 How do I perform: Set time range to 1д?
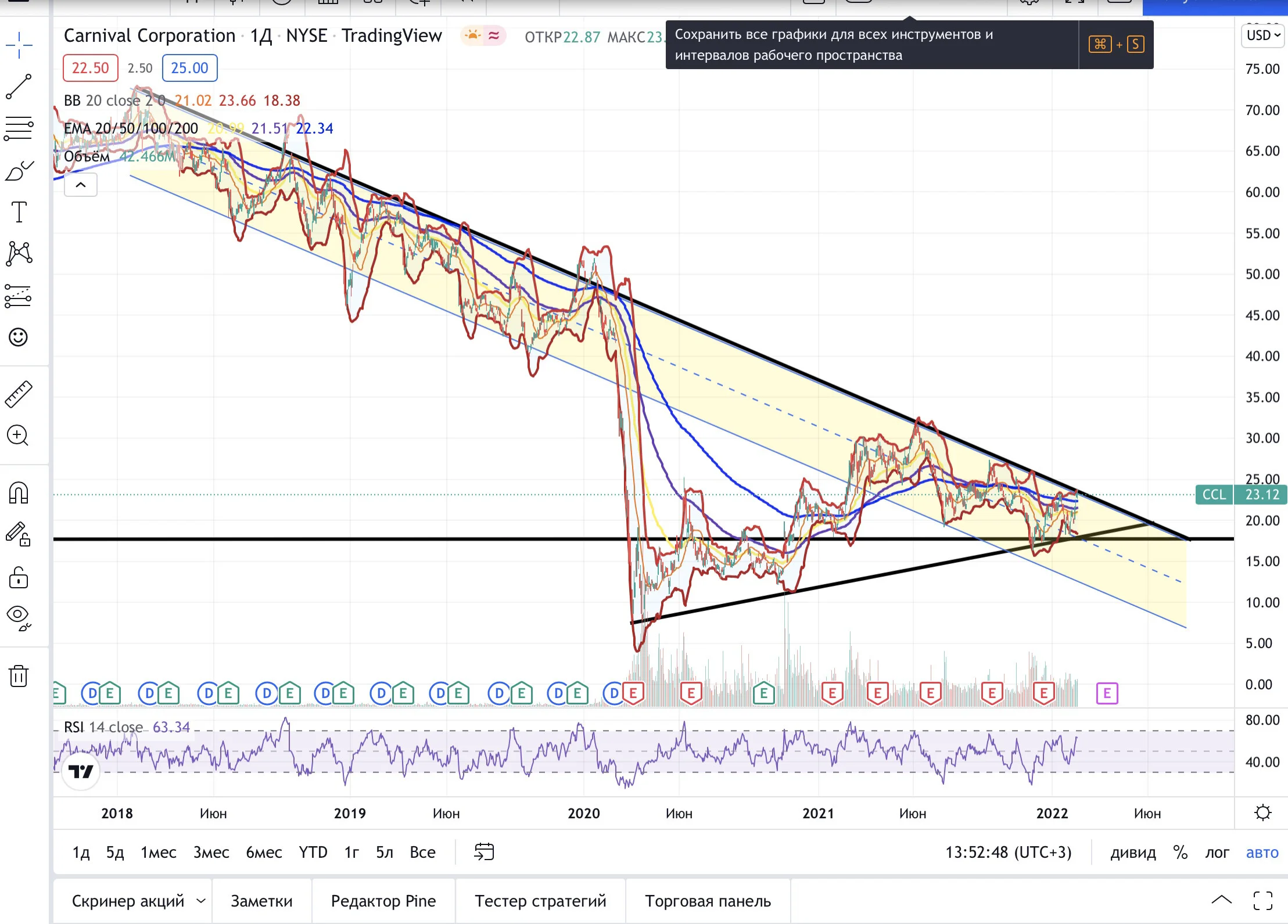(x=81, y=852)
